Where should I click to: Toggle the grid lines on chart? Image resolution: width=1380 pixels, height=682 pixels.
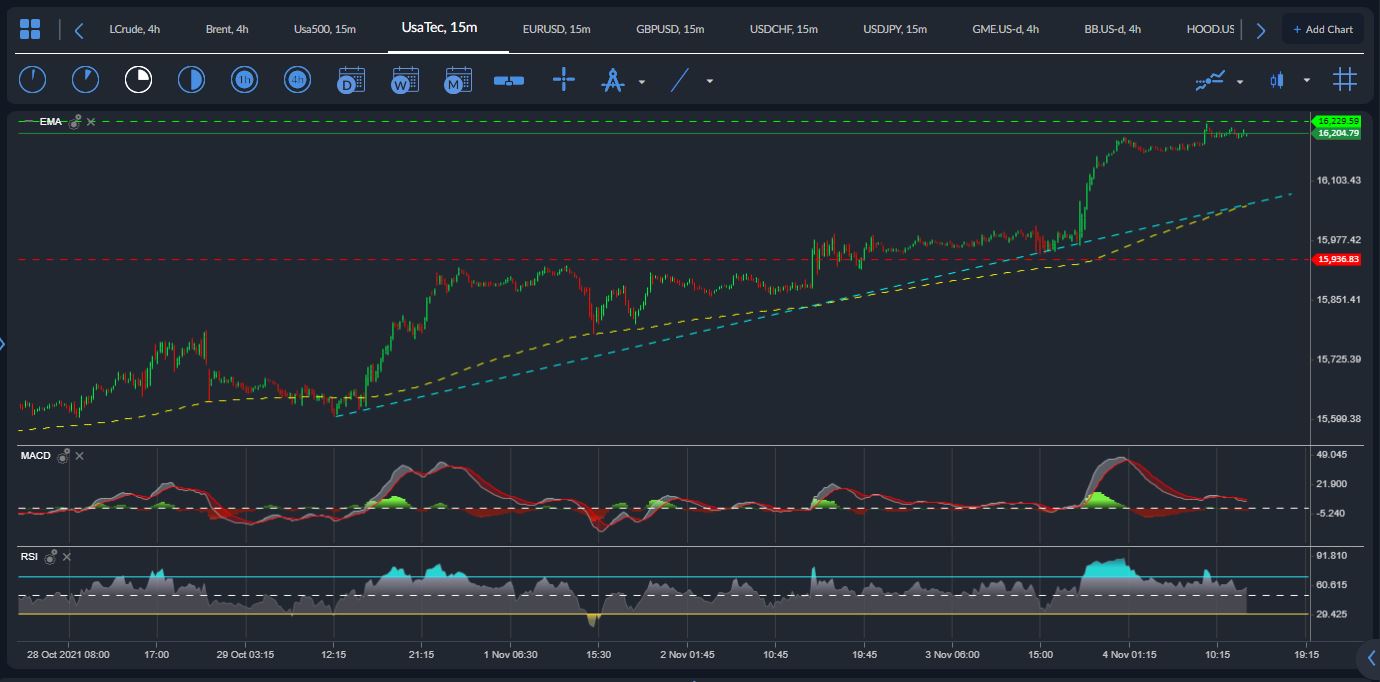pos(1345,80)
